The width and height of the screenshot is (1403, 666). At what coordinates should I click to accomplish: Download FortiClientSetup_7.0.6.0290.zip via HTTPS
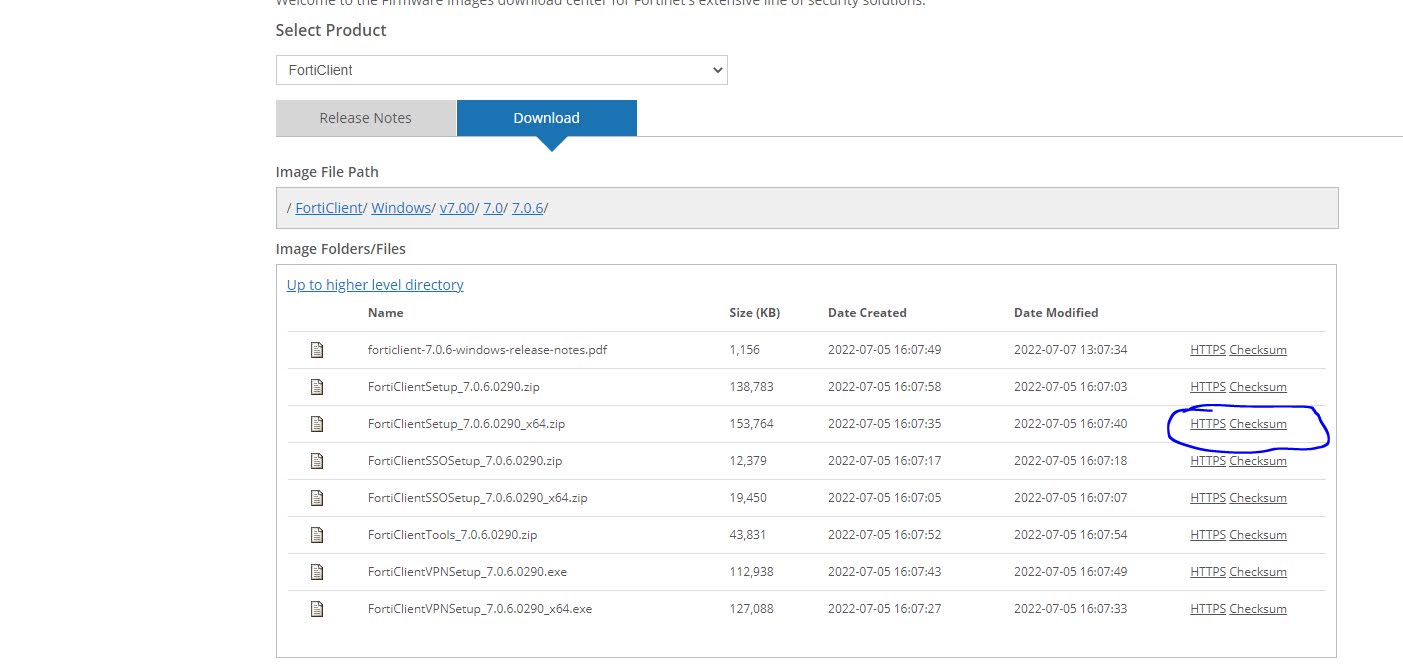coord(1208,387)
